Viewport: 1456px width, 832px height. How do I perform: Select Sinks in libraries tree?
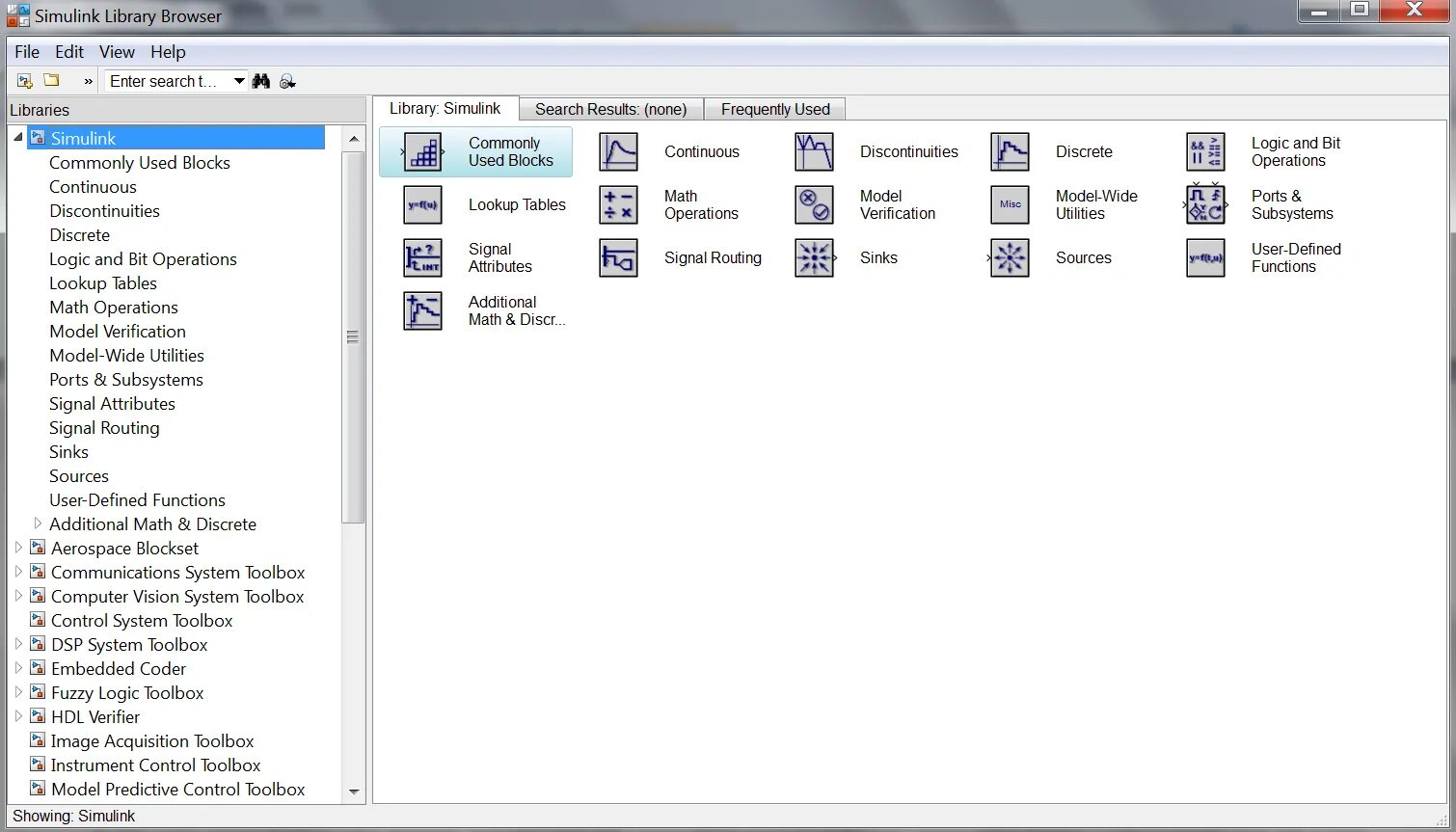(68, 452)
